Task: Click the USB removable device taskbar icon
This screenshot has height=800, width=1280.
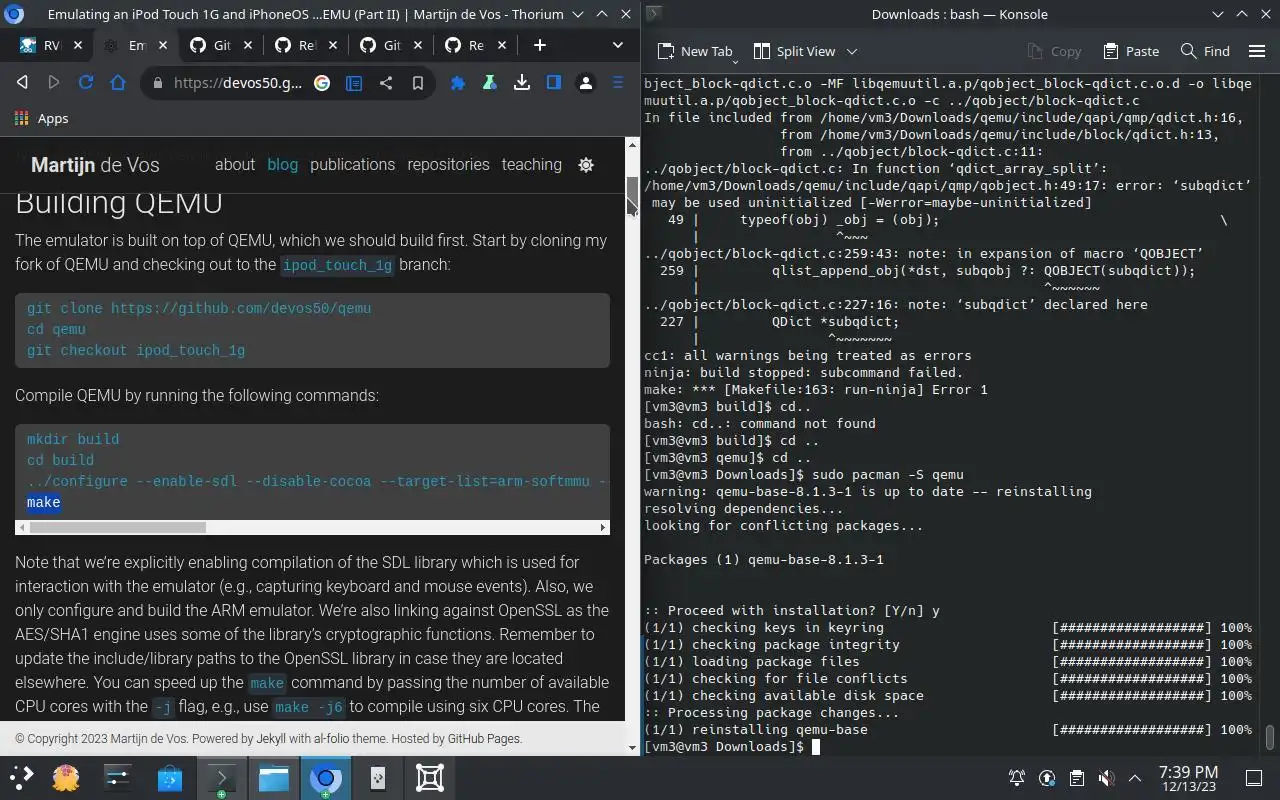Action: 378,777
